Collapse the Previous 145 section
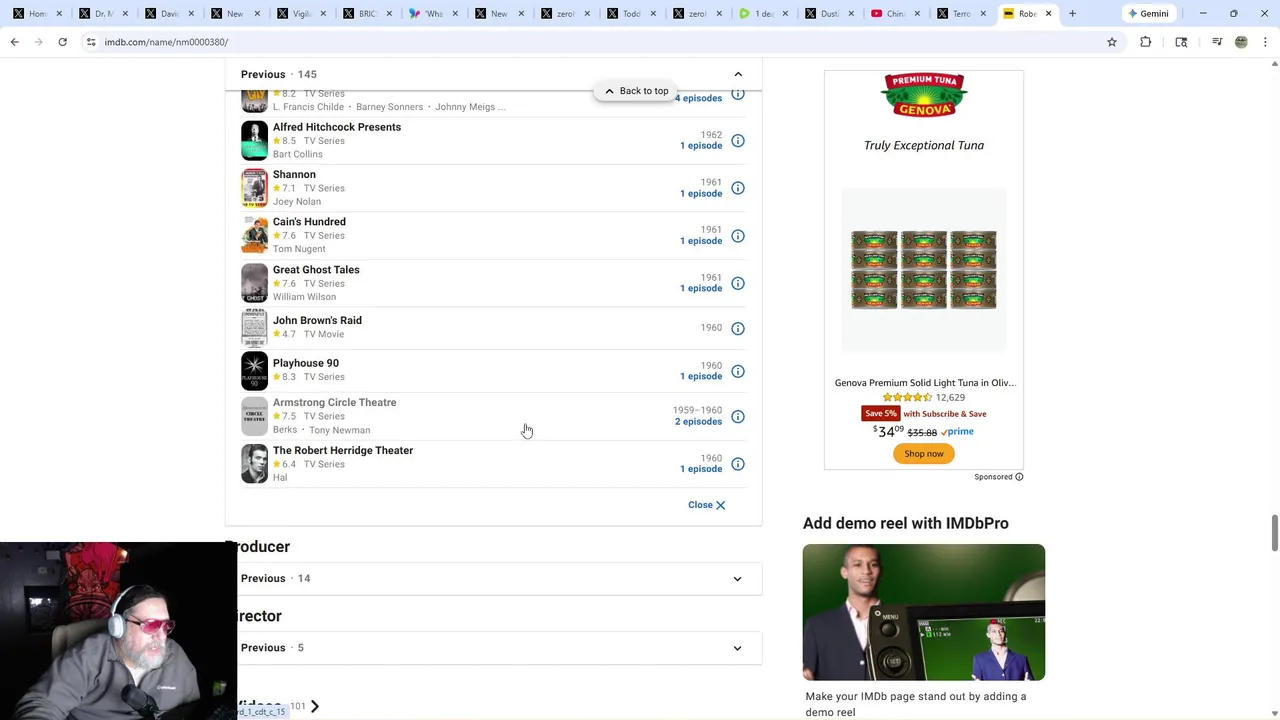This screenshot has height=720, width=1280. 738,74
